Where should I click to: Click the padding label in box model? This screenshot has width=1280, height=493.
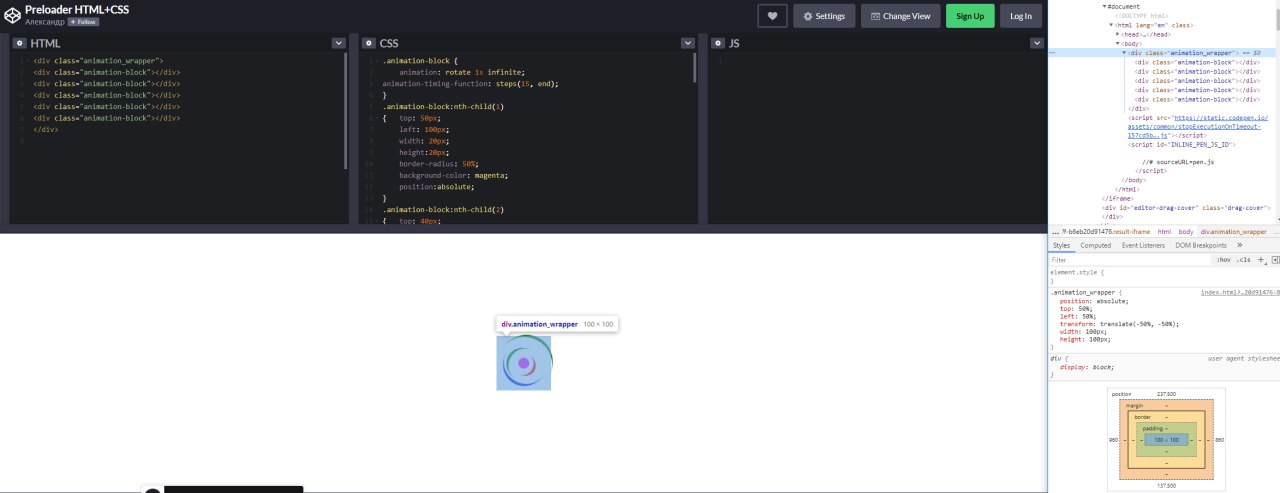click(1153, 428)
